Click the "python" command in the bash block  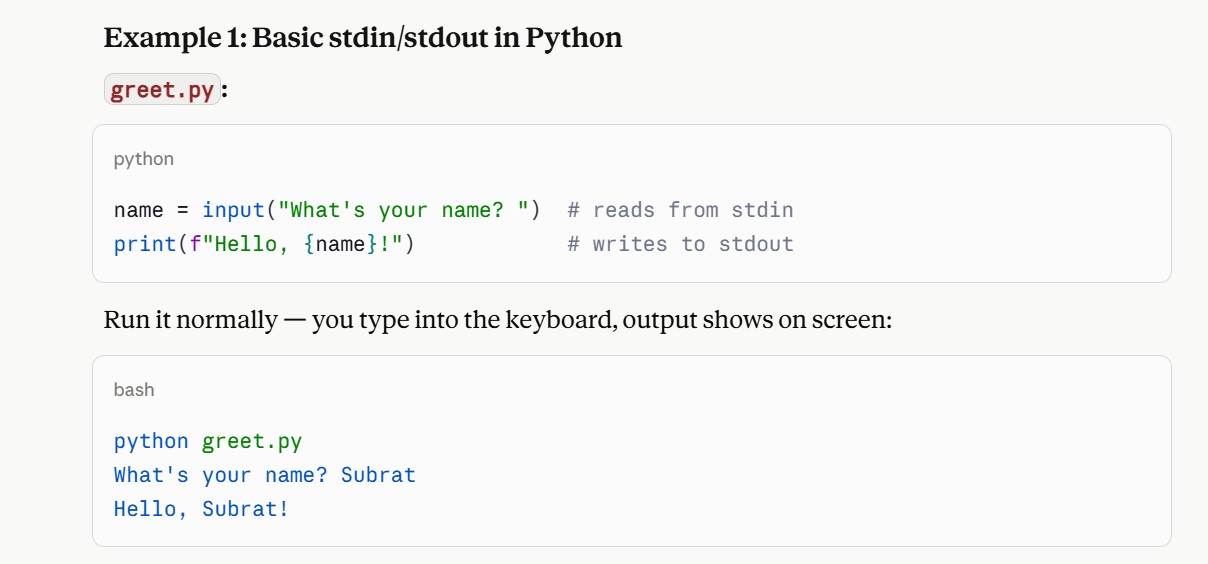pyautogui.click(x=151, y=441)
